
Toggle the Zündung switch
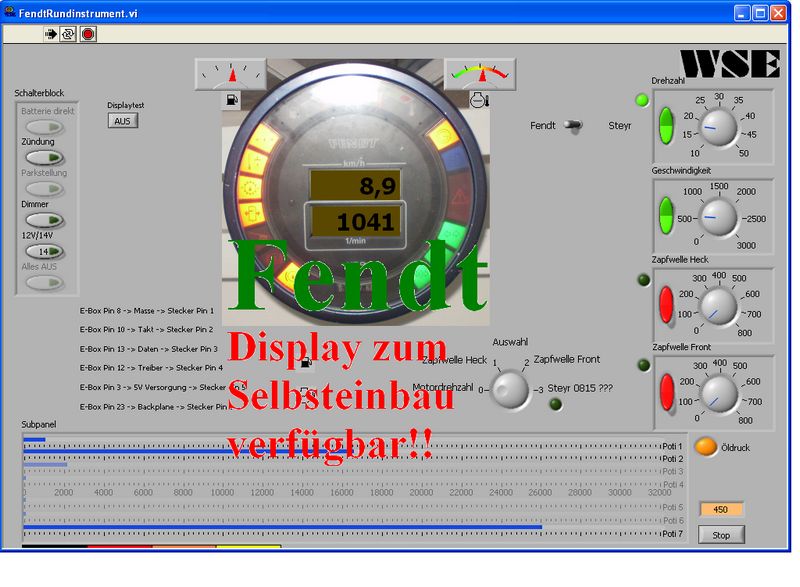(44, 158)
